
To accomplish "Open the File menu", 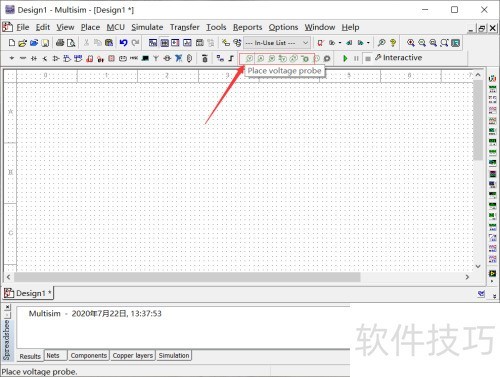I will coord(23,27).
